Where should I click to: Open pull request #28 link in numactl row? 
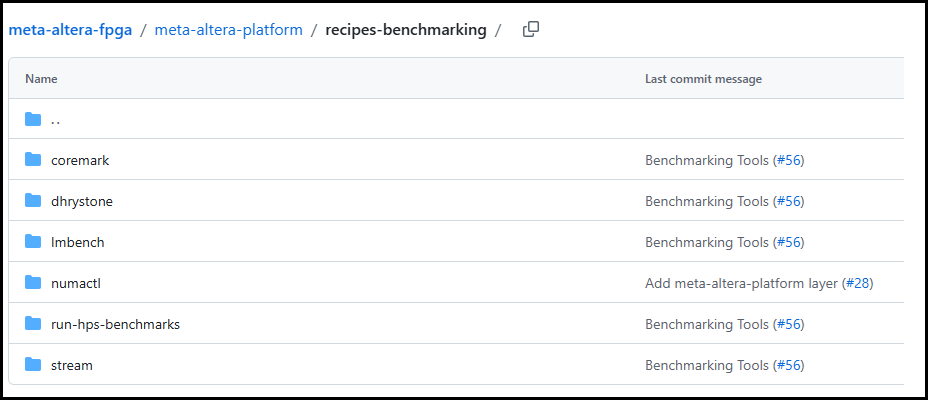pos(858,283)
